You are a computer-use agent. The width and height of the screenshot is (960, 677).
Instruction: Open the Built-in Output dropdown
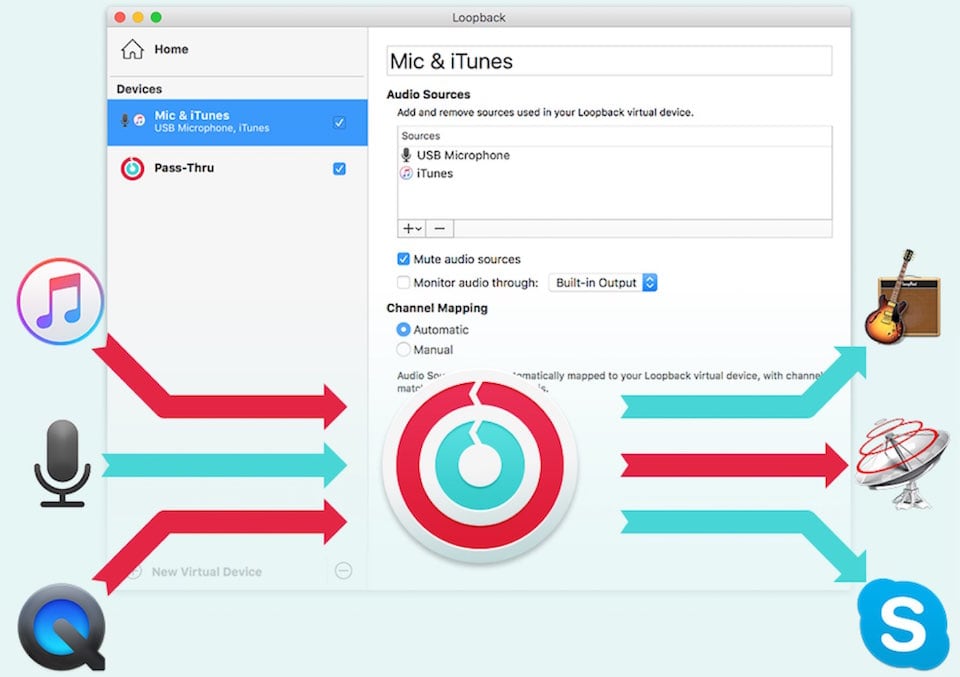[x=603, y=283]
